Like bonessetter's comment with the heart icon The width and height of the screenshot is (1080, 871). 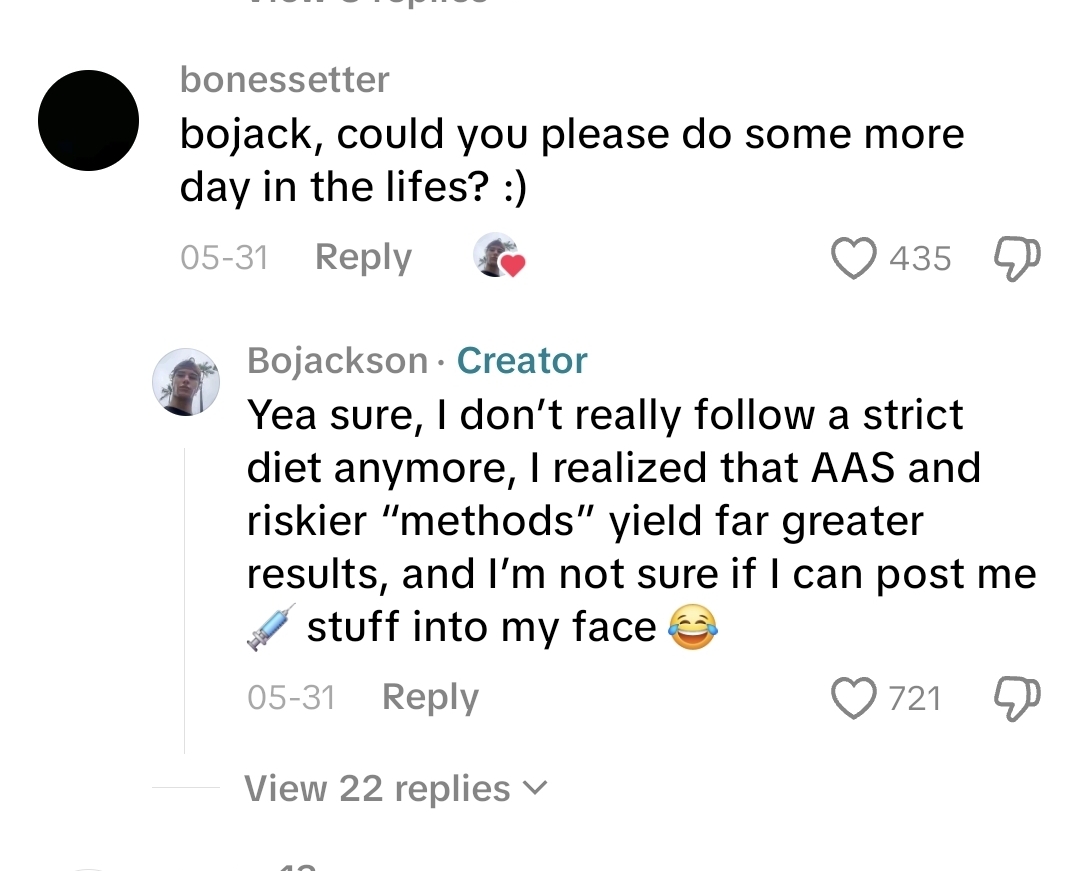854,258
